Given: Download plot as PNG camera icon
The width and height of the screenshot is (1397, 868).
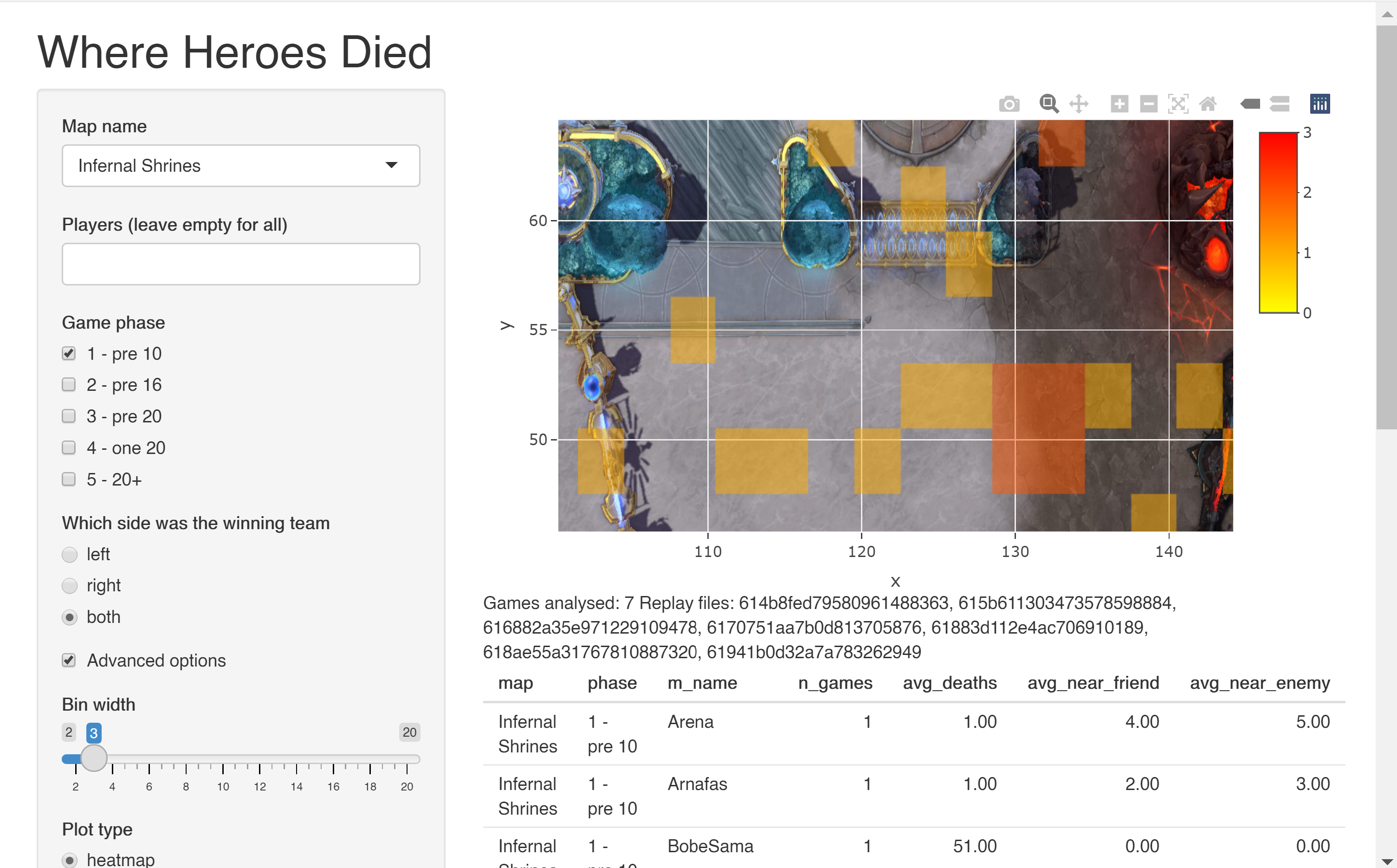Looking at the screenshot, I should [x=1009, y=104].
